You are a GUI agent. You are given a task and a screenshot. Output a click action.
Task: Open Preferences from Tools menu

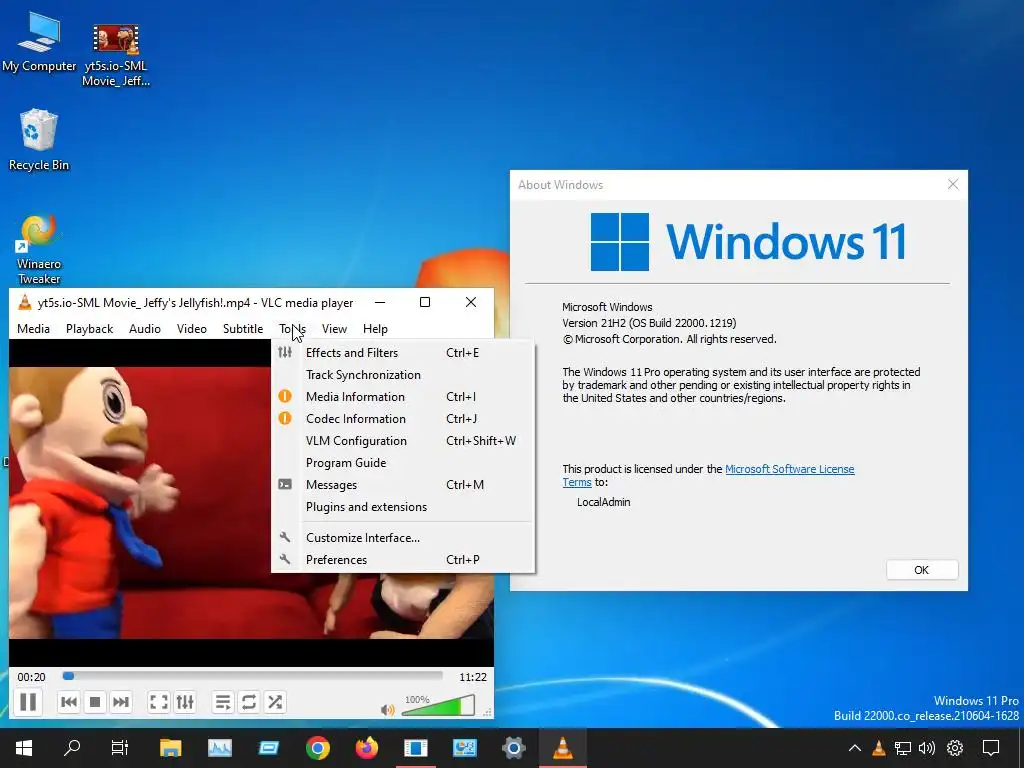click(403, 560)
